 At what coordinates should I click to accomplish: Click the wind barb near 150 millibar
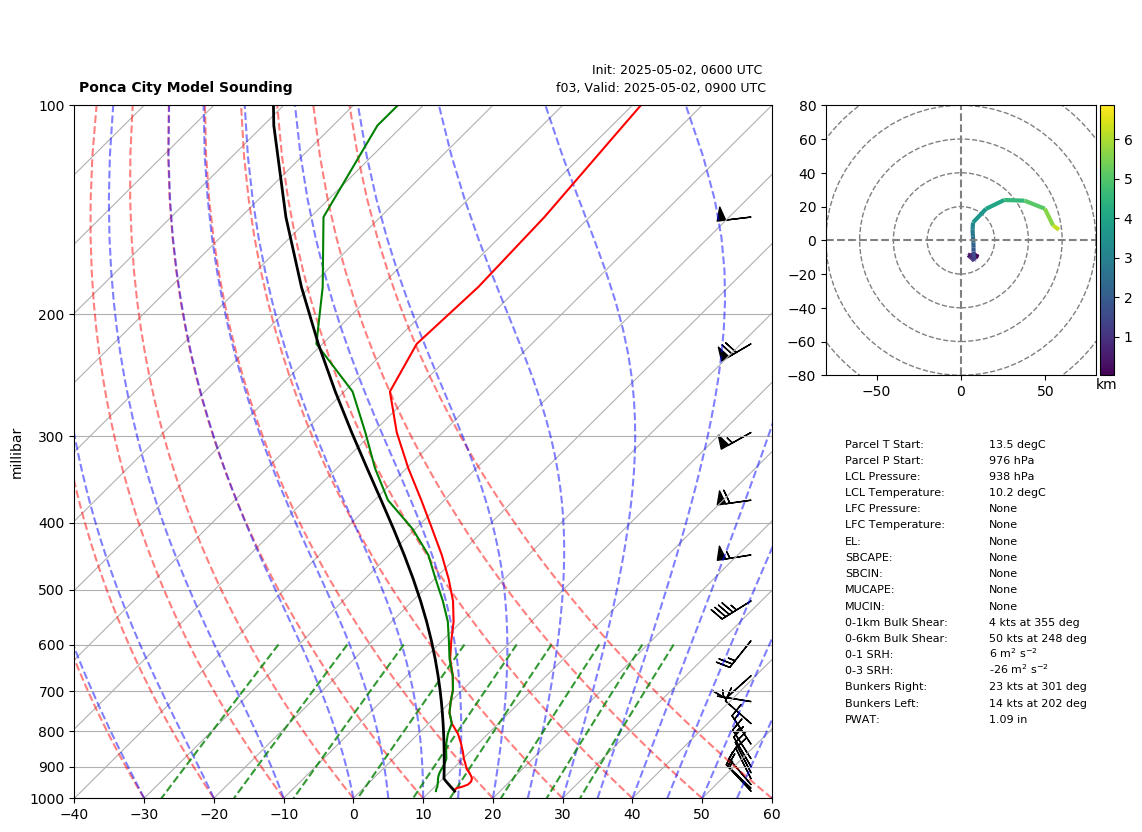(x=733, y=215)
